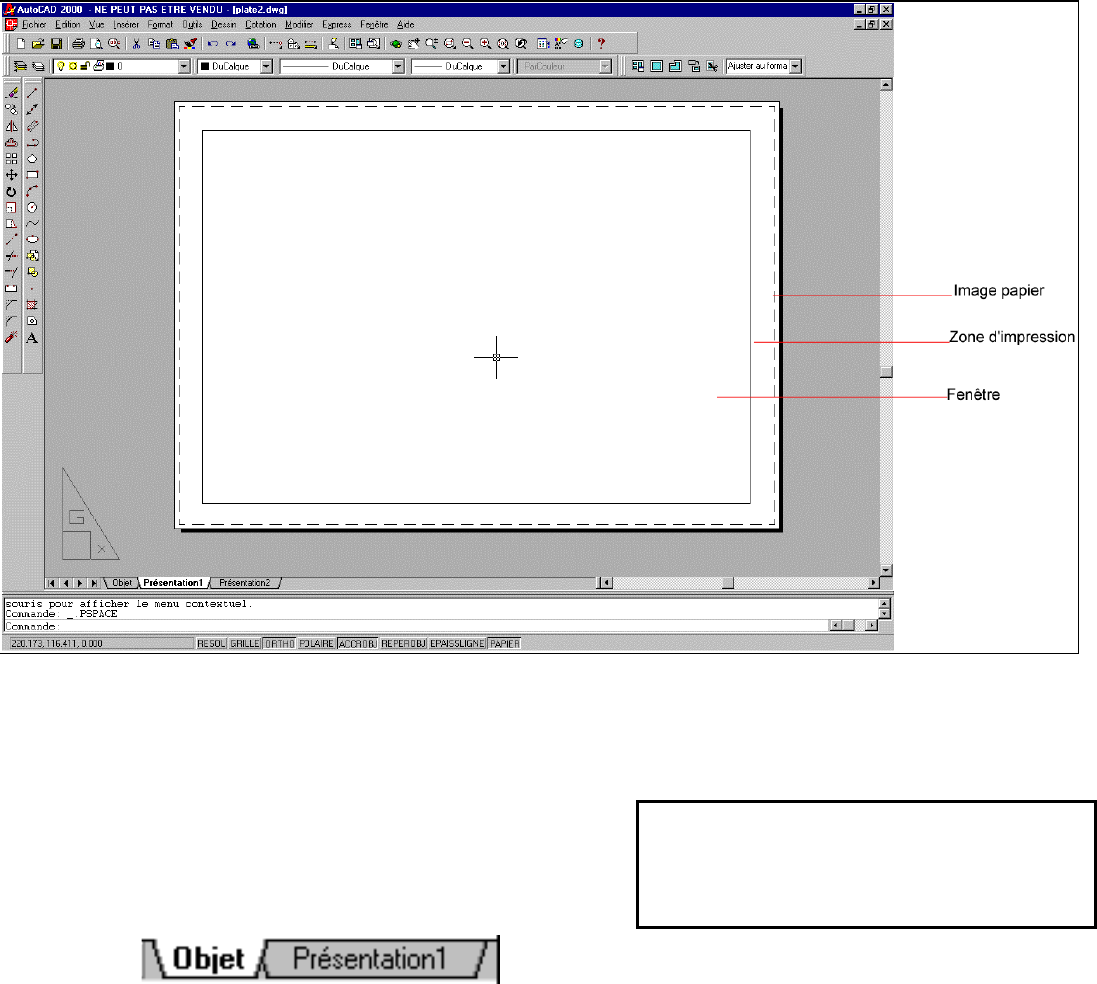Select the Circle drawing tool
The image size is (1097, 984).
point(32,207)
